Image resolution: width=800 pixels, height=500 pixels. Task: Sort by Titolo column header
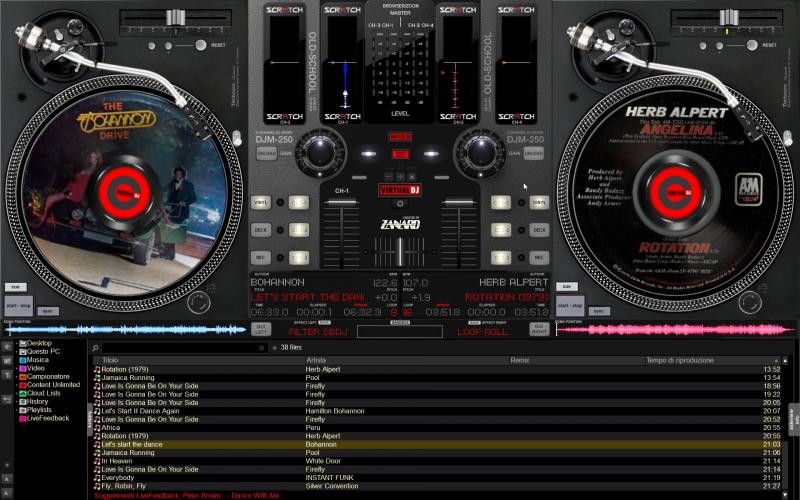pos(198,360)
